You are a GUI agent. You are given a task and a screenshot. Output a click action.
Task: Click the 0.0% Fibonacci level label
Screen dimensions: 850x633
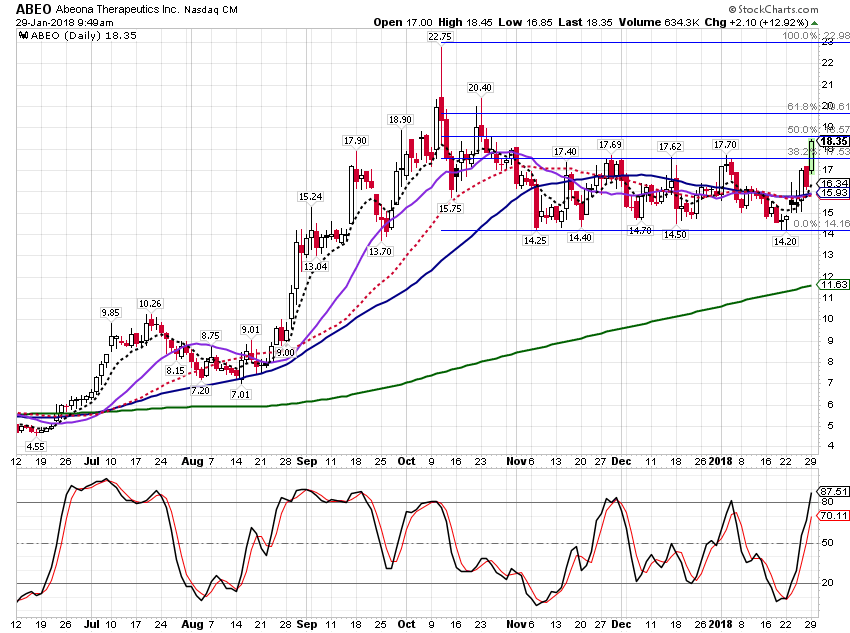click(x=821, y=223)
